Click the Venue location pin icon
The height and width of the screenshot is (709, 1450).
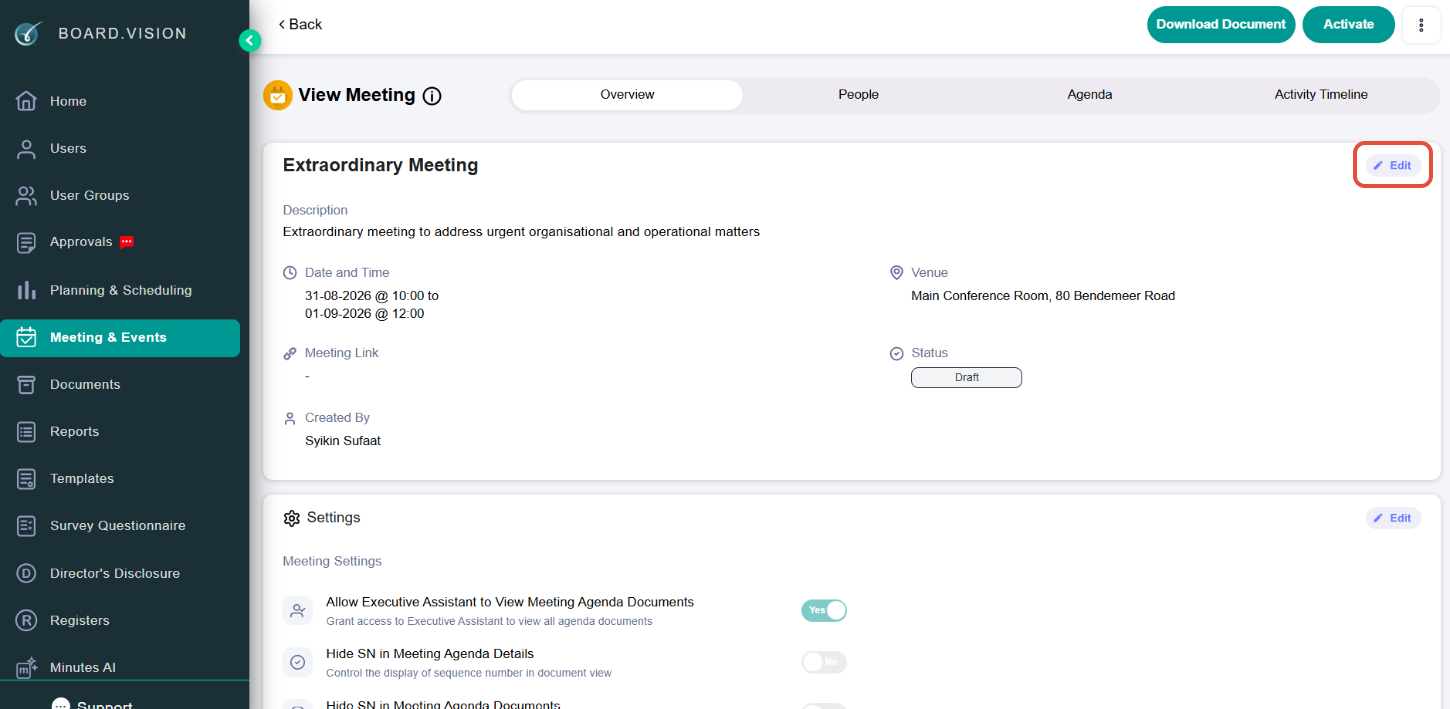pos(896,273)
